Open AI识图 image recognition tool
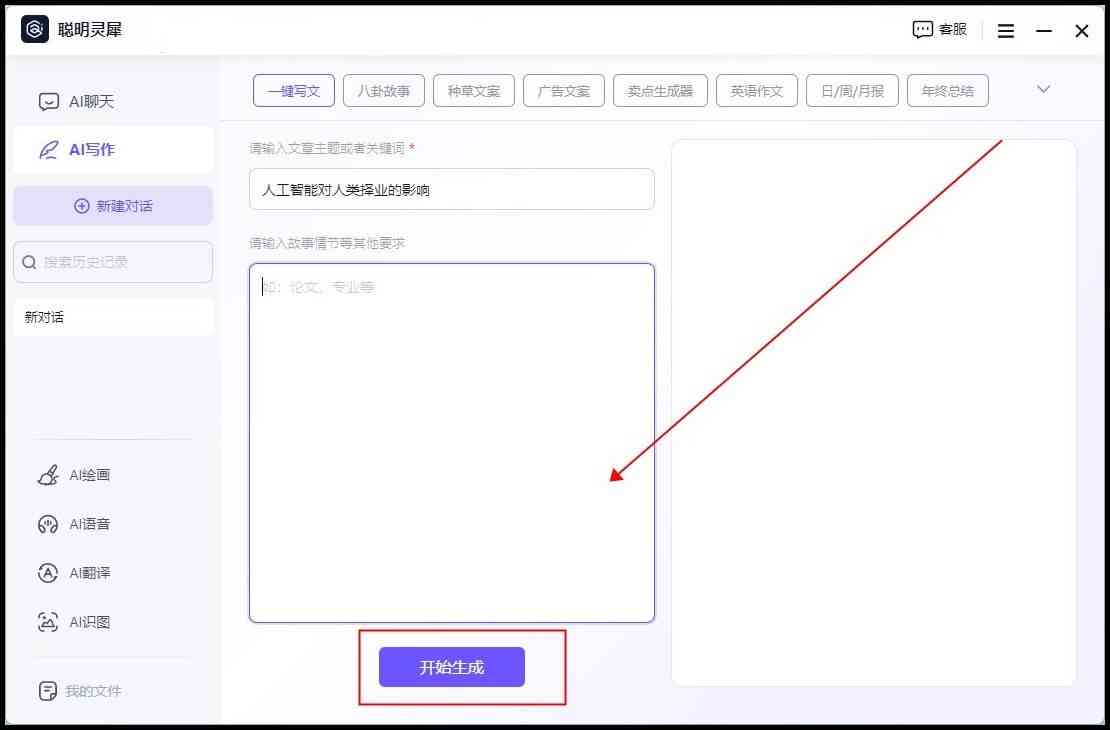 click(48, 622)
